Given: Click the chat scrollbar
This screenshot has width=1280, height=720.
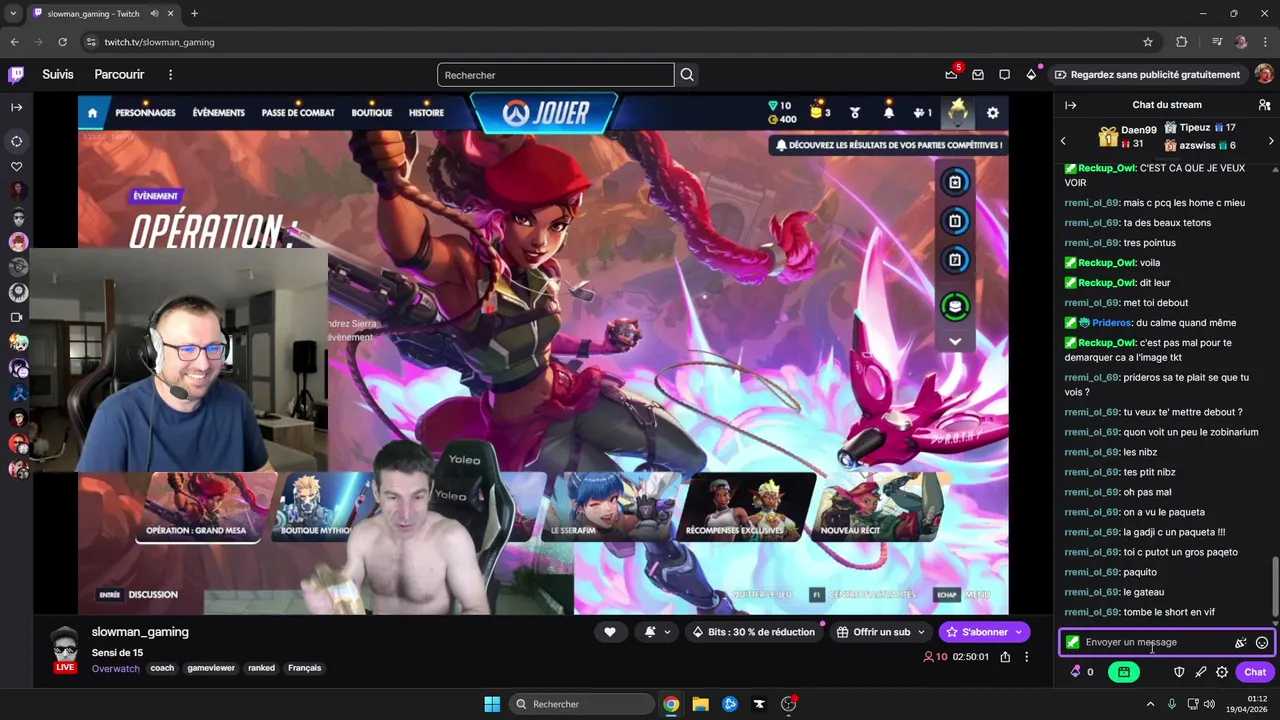Looking at the screenshot, I should 1274,588.
